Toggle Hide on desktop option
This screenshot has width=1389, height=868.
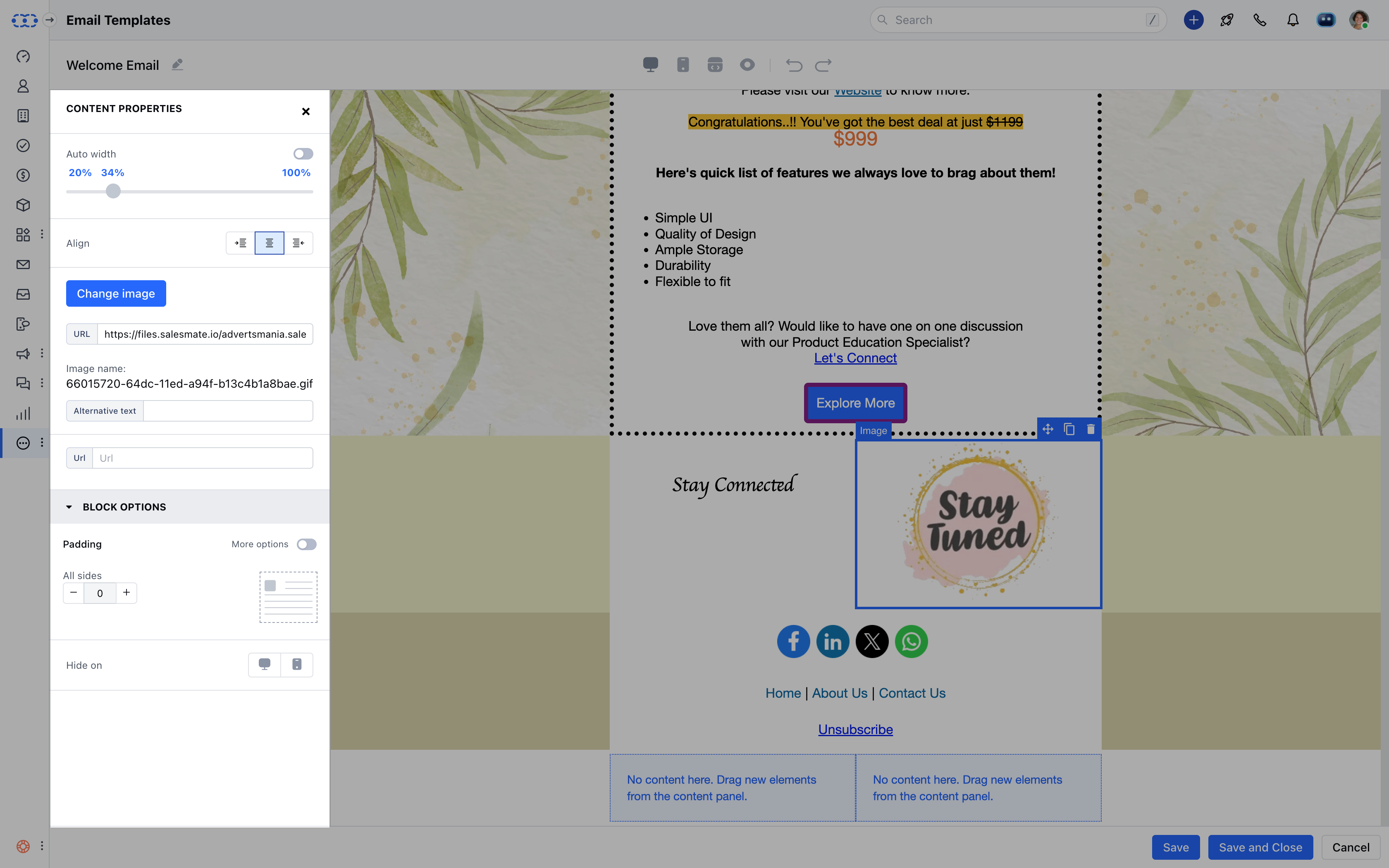click(265, 665)
